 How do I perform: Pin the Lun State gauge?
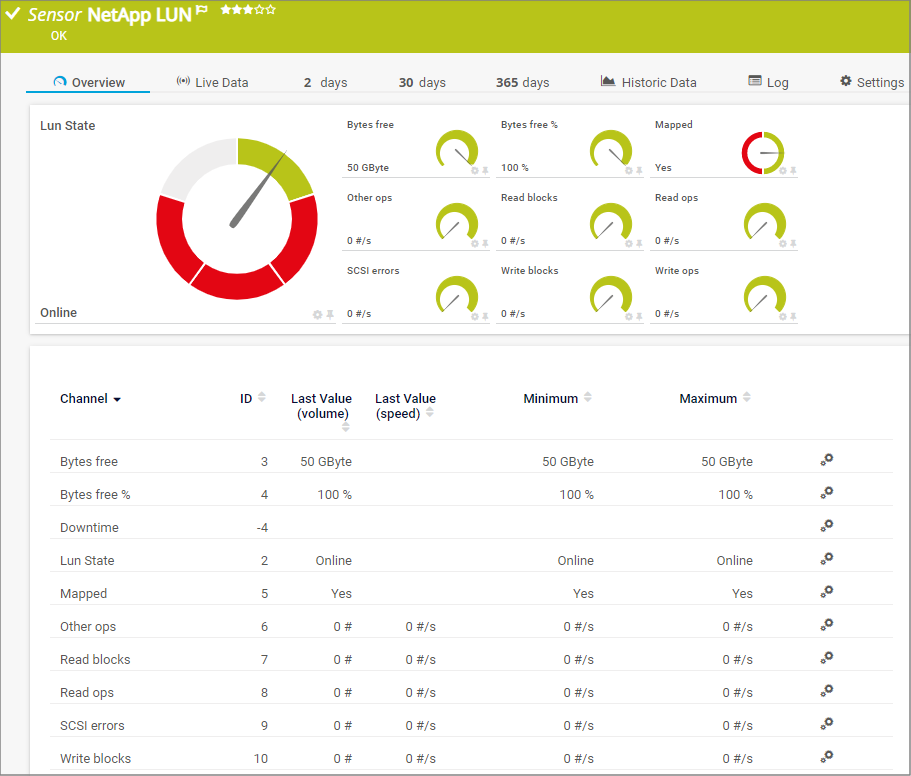click(330, 314)
